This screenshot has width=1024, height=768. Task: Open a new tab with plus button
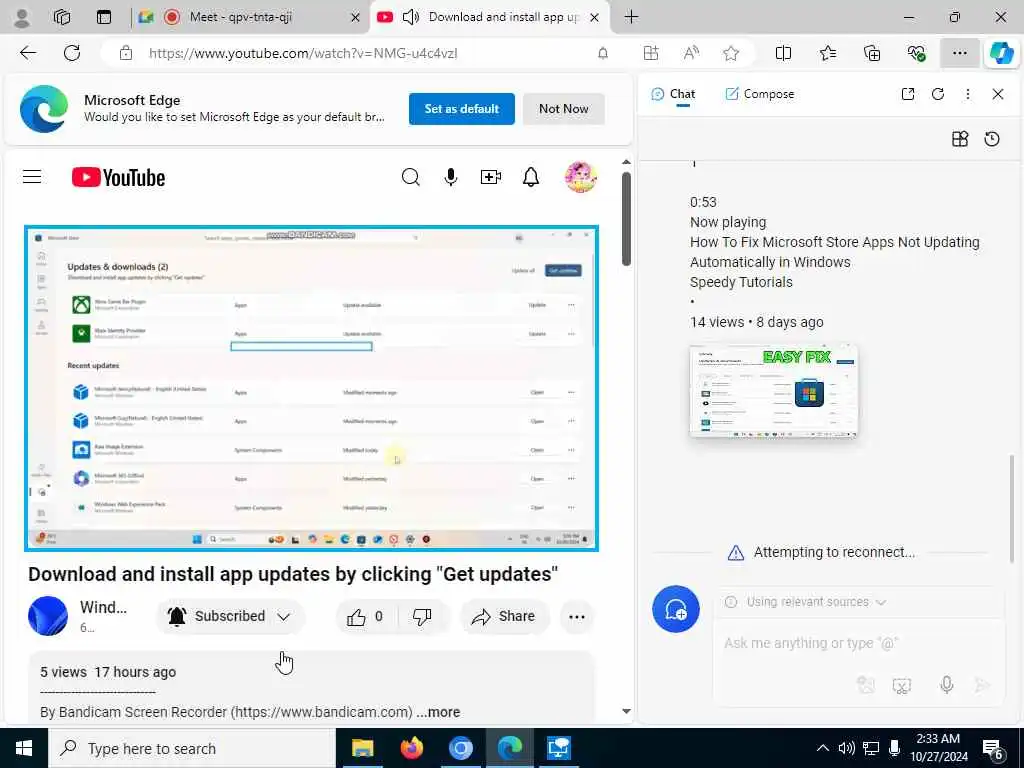coord(632,17)
